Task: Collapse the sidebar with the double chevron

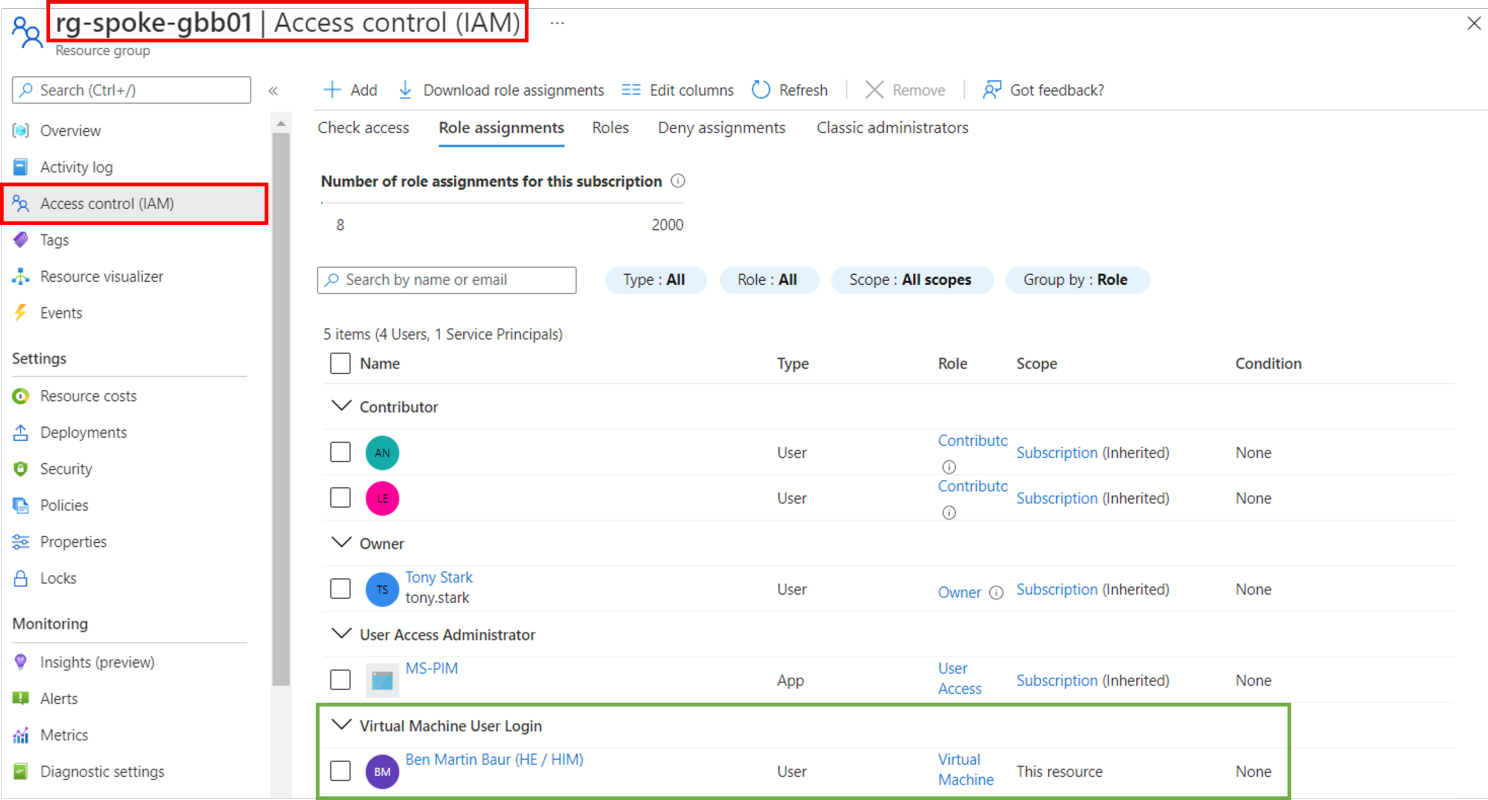Action: [273, 91]
